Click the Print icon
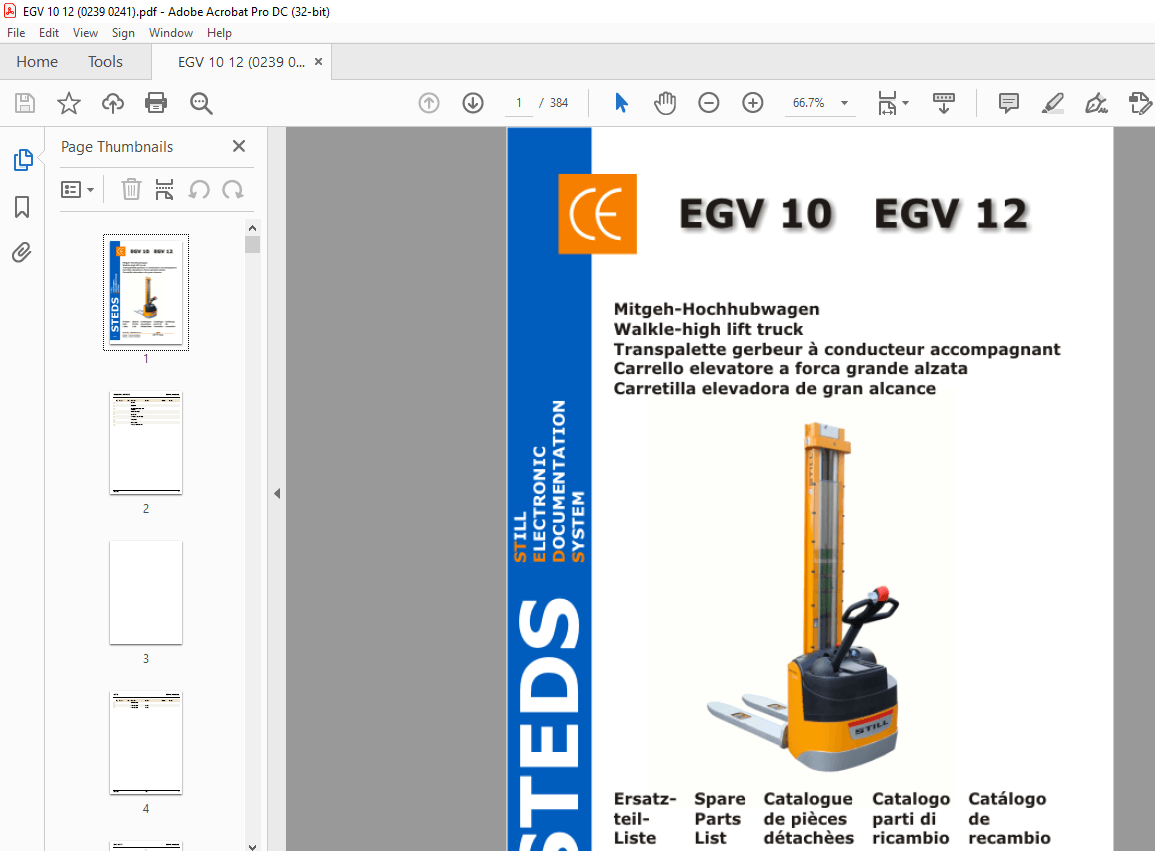The height and width of the screenshot is (851, 1155). (x=156, y=103)
